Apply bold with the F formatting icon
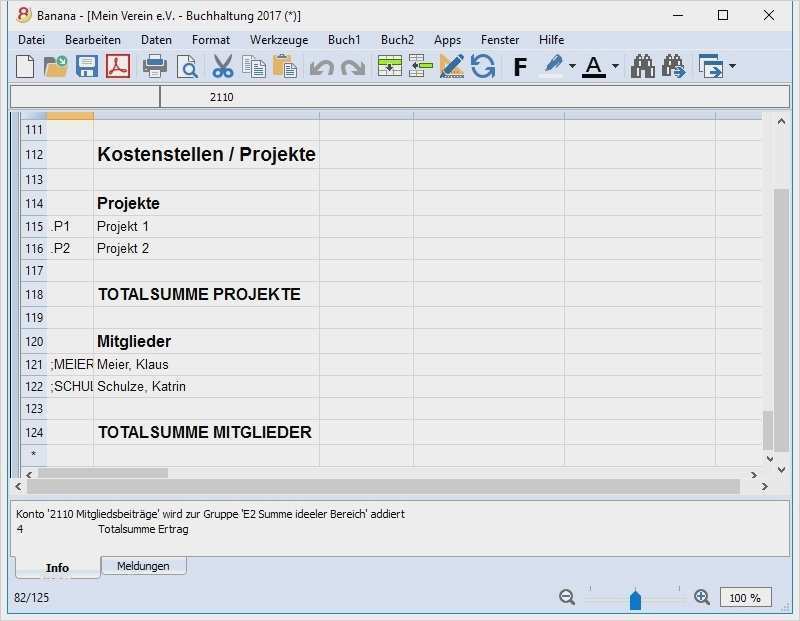 click(518, 66)
